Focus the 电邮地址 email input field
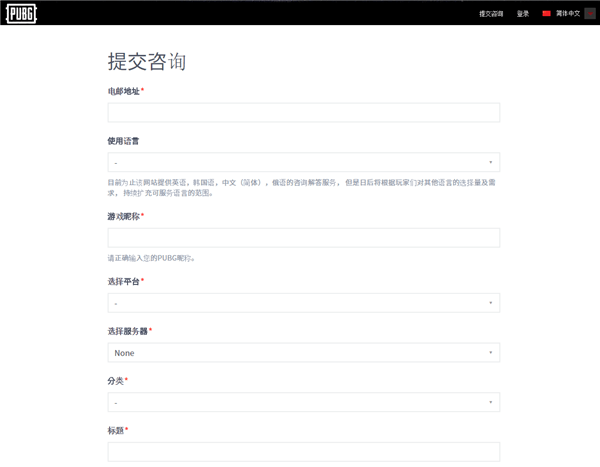Screen dimensions: 600x467 303,113
